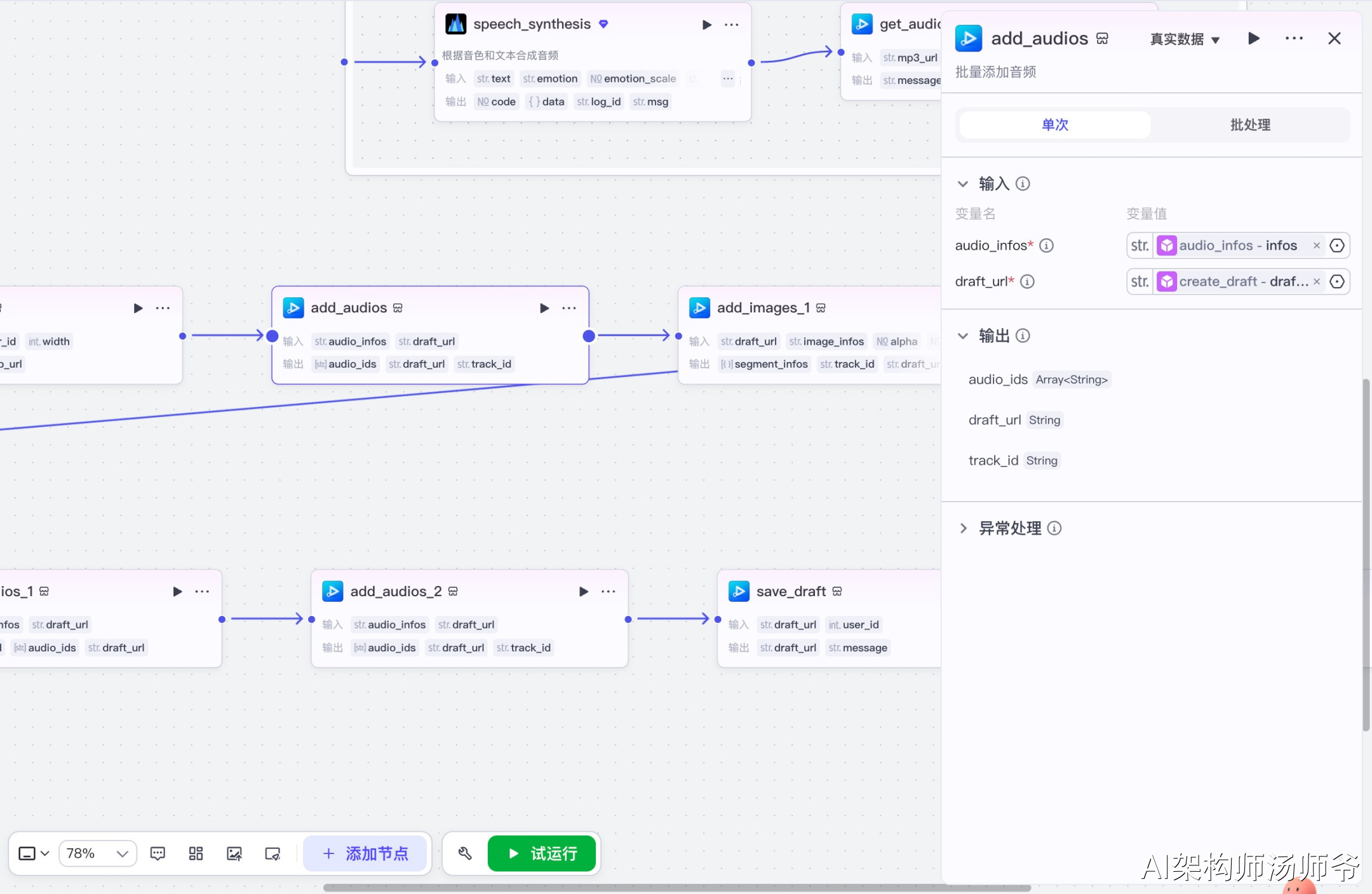
Task: Run the speech_synthesis node with its play icon
Action: tap(706, 25)
